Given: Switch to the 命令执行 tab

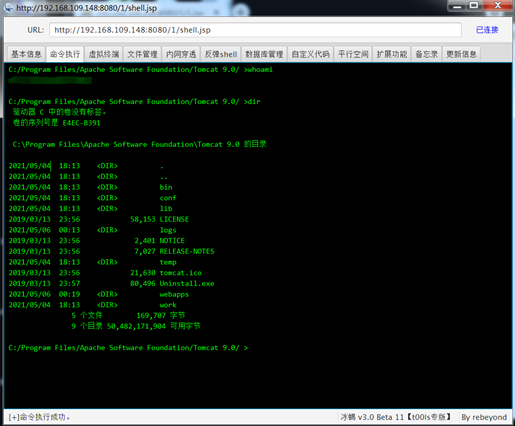Looking at the screenshot, I should [x=65, y=54].
